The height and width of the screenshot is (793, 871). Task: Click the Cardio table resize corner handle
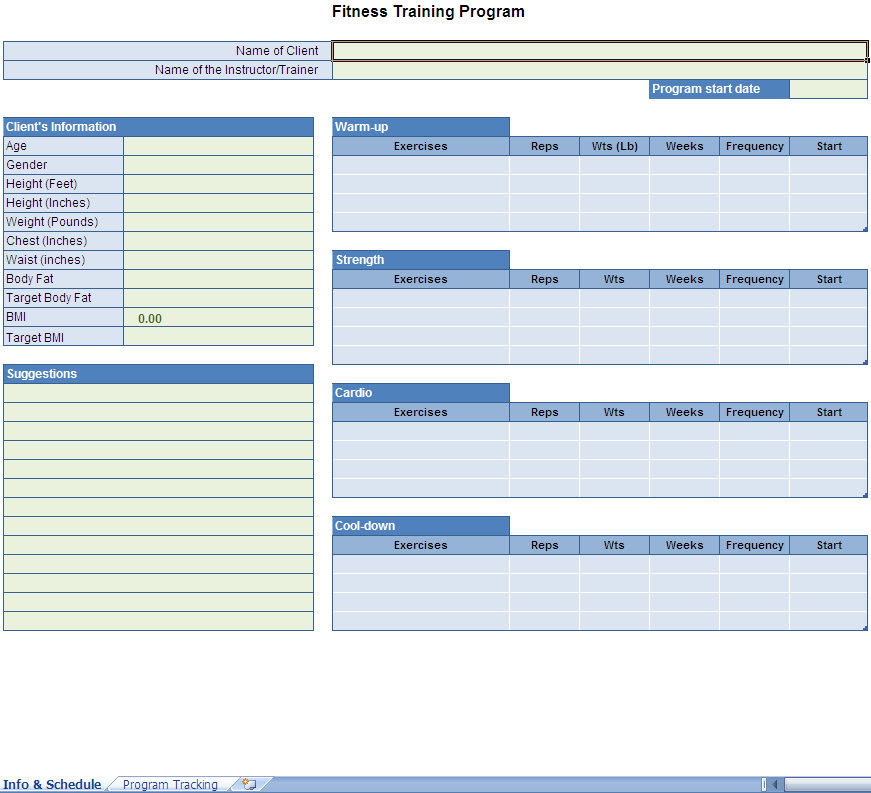click(x=865, y=495)
